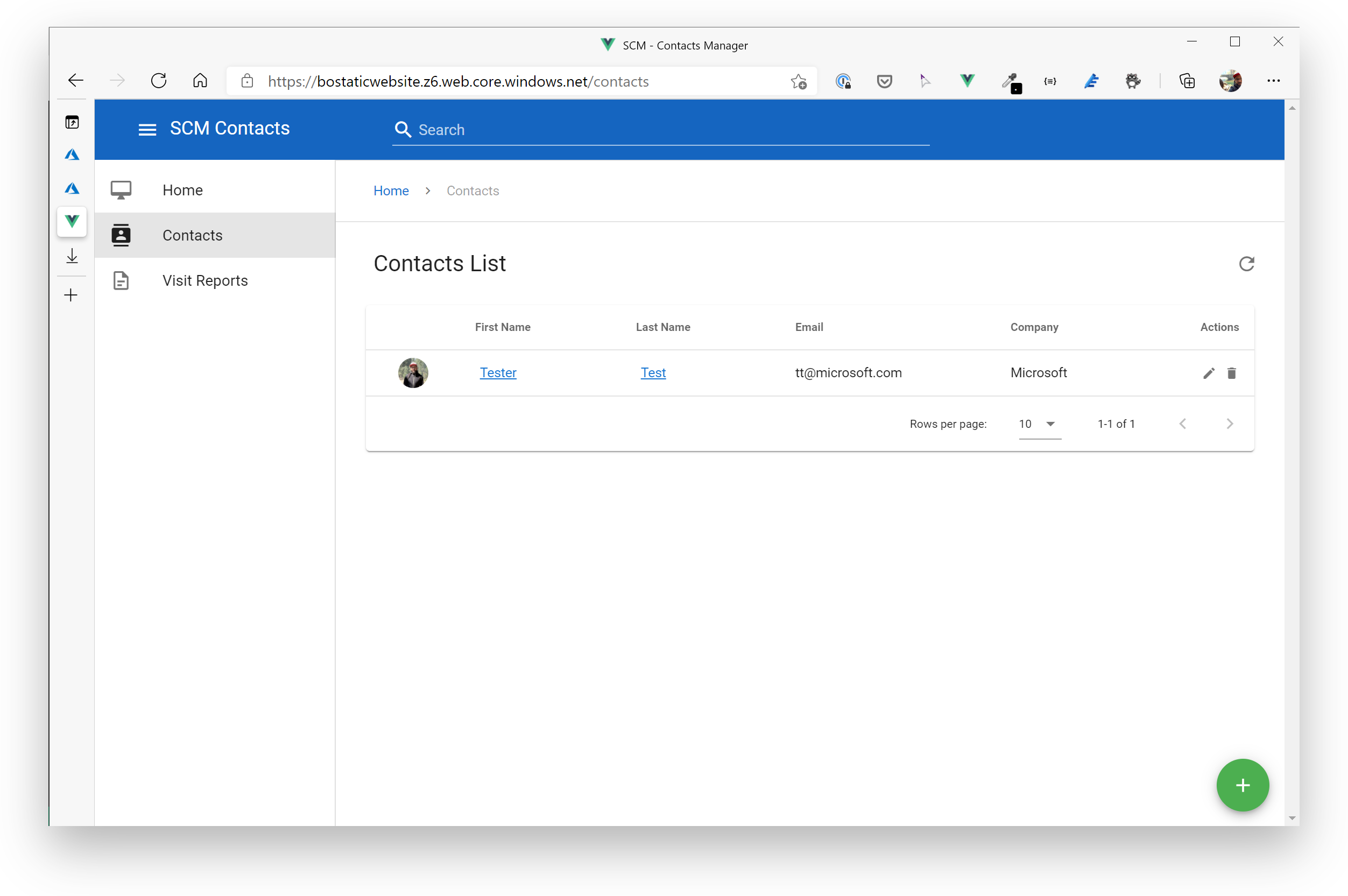The height and width of the screenshot is (896, 1348).
Task: Click the search bar magnifier icon
Action: pos(403,129)
